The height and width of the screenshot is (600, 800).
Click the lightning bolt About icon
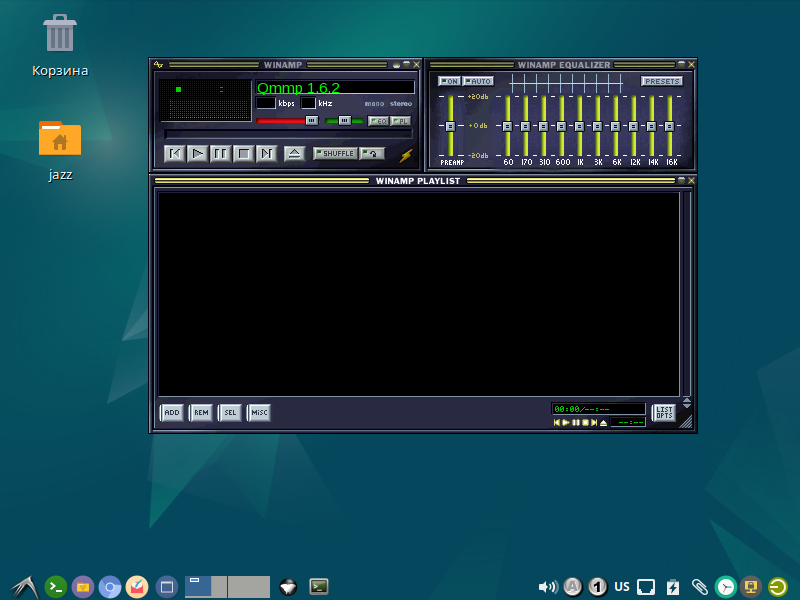(x=406, y=155)
